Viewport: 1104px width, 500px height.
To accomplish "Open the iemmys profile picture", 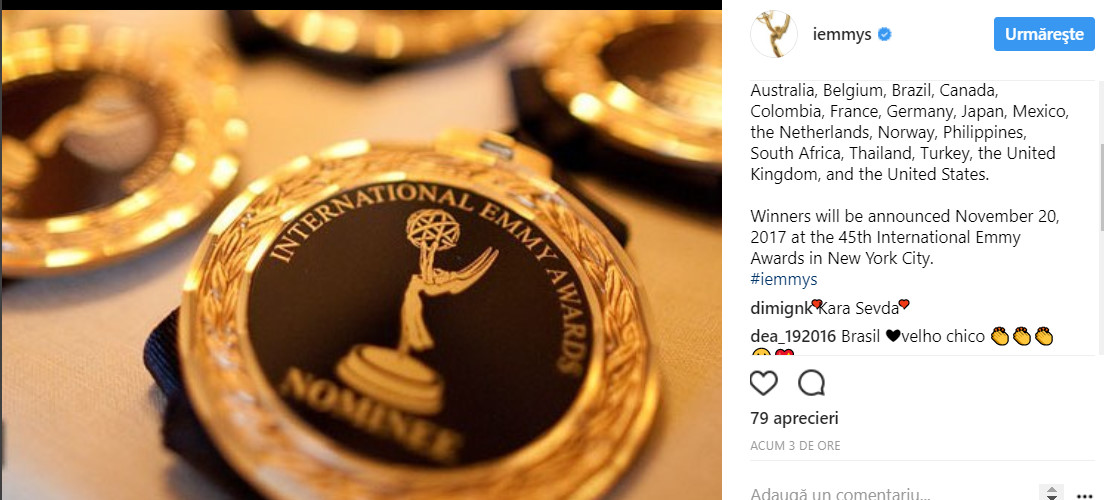I will pyautogui.click(x=774, y=34).
